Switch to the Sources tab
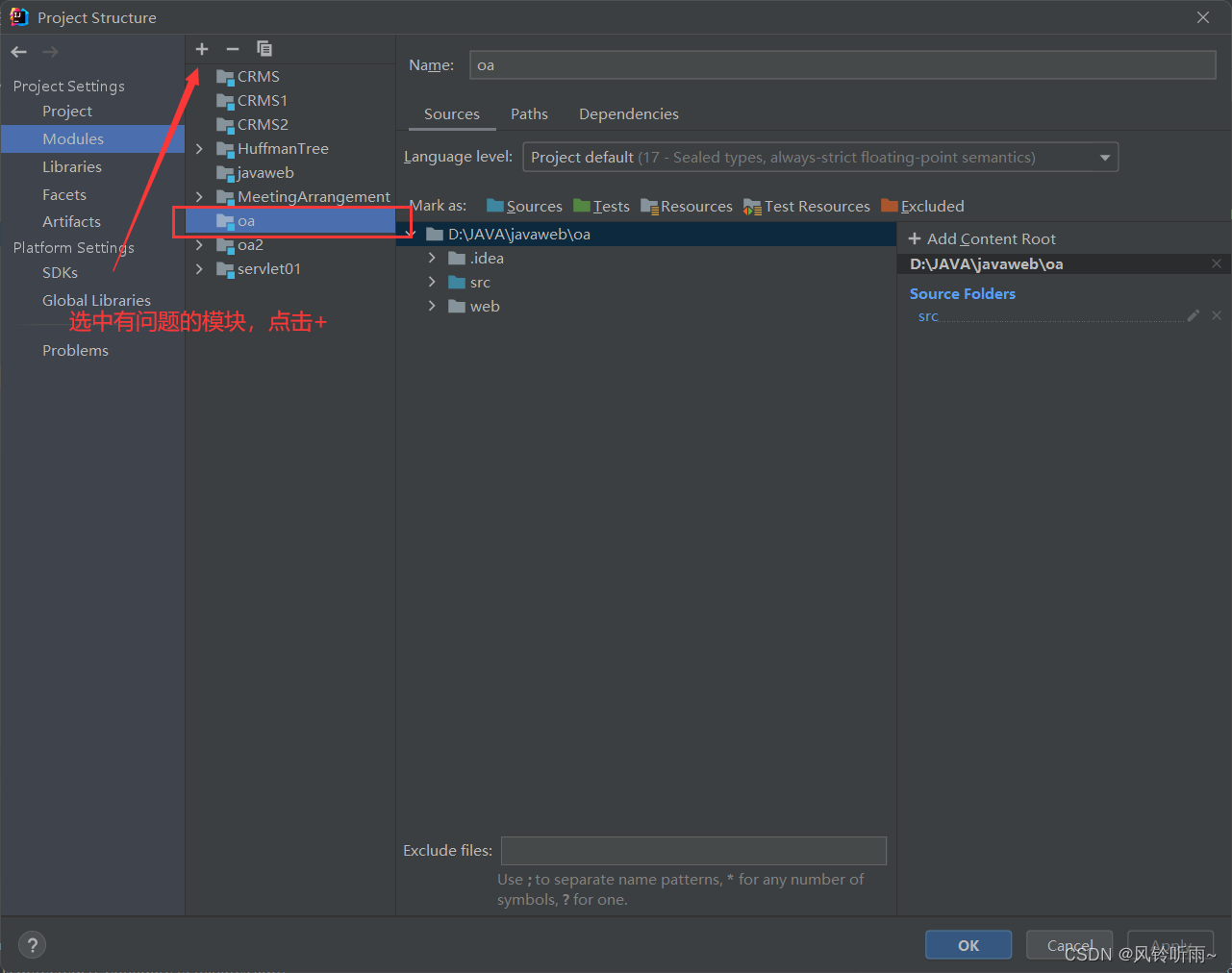1232x973 pixels. 452,113
